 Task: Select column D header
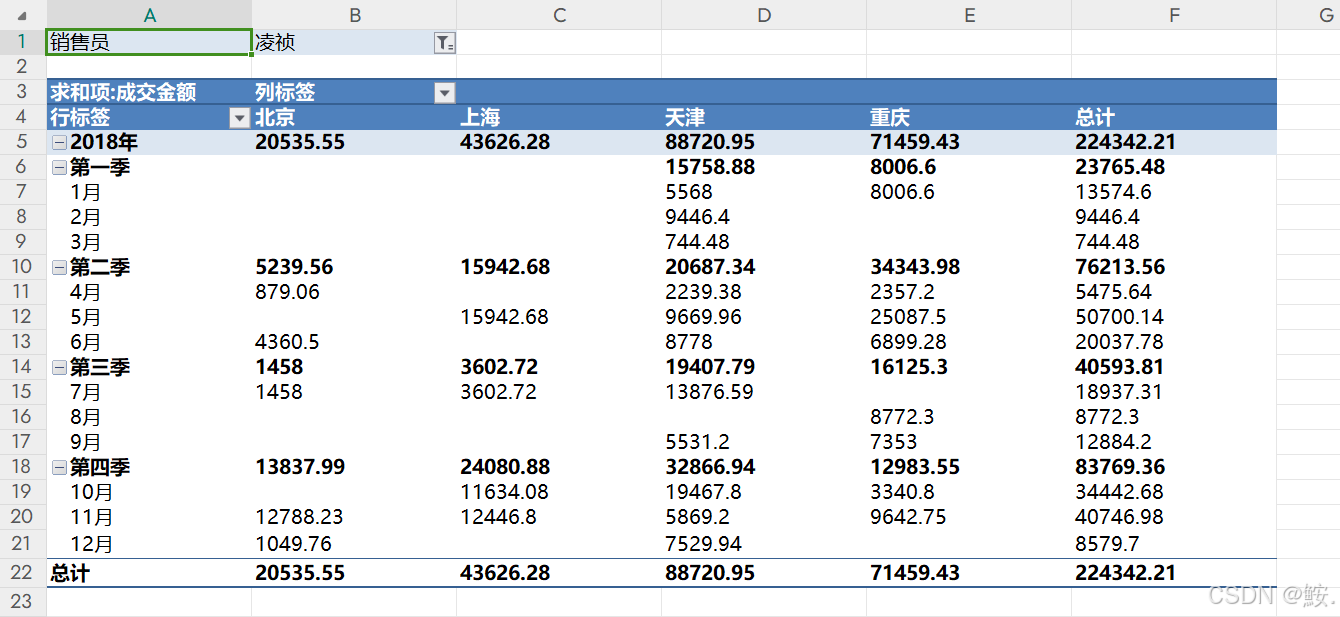(x=764, y=15)
